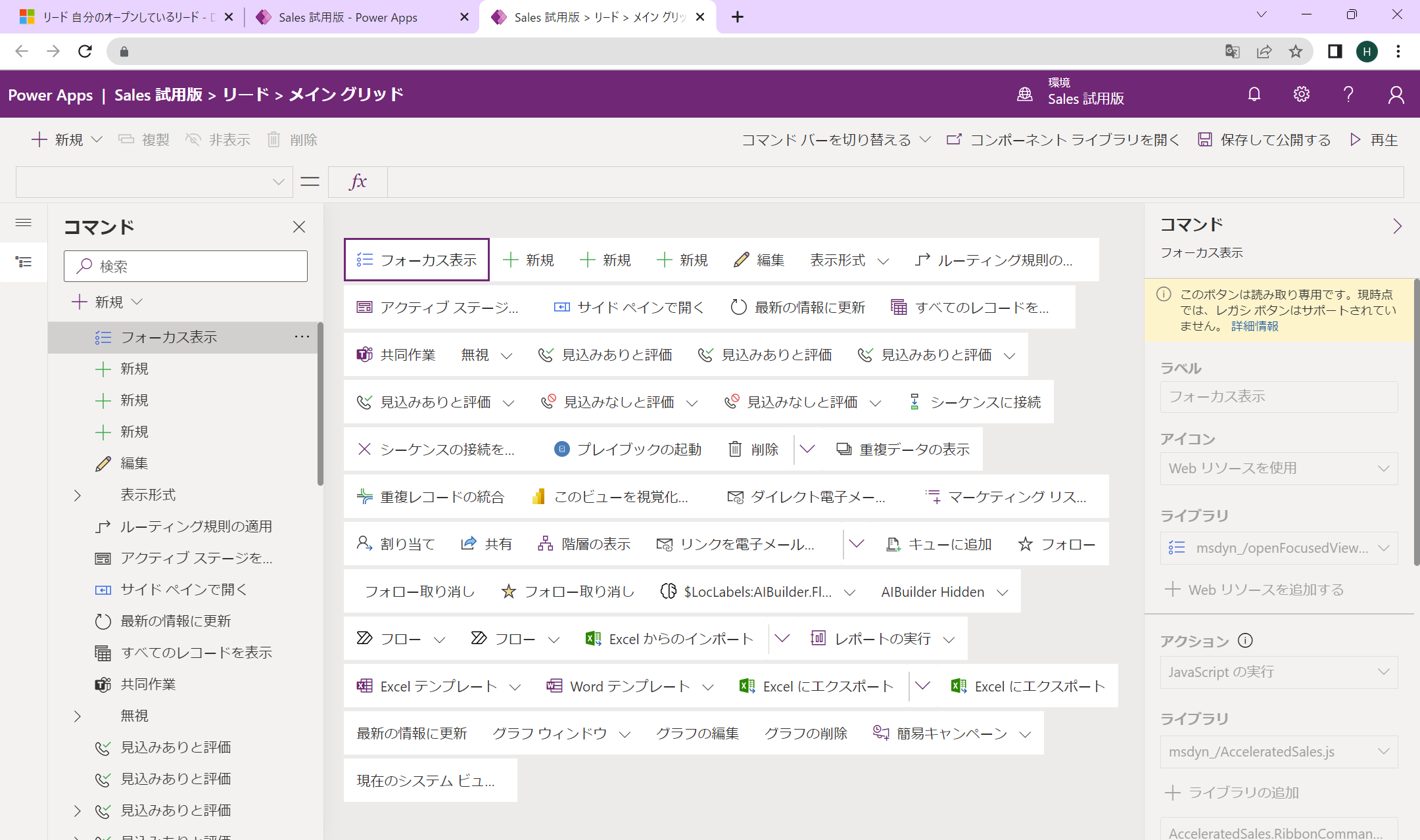The image size is (1420, 840).
Task: Select the プレイブックの起動 command
Action: (628, 450)
